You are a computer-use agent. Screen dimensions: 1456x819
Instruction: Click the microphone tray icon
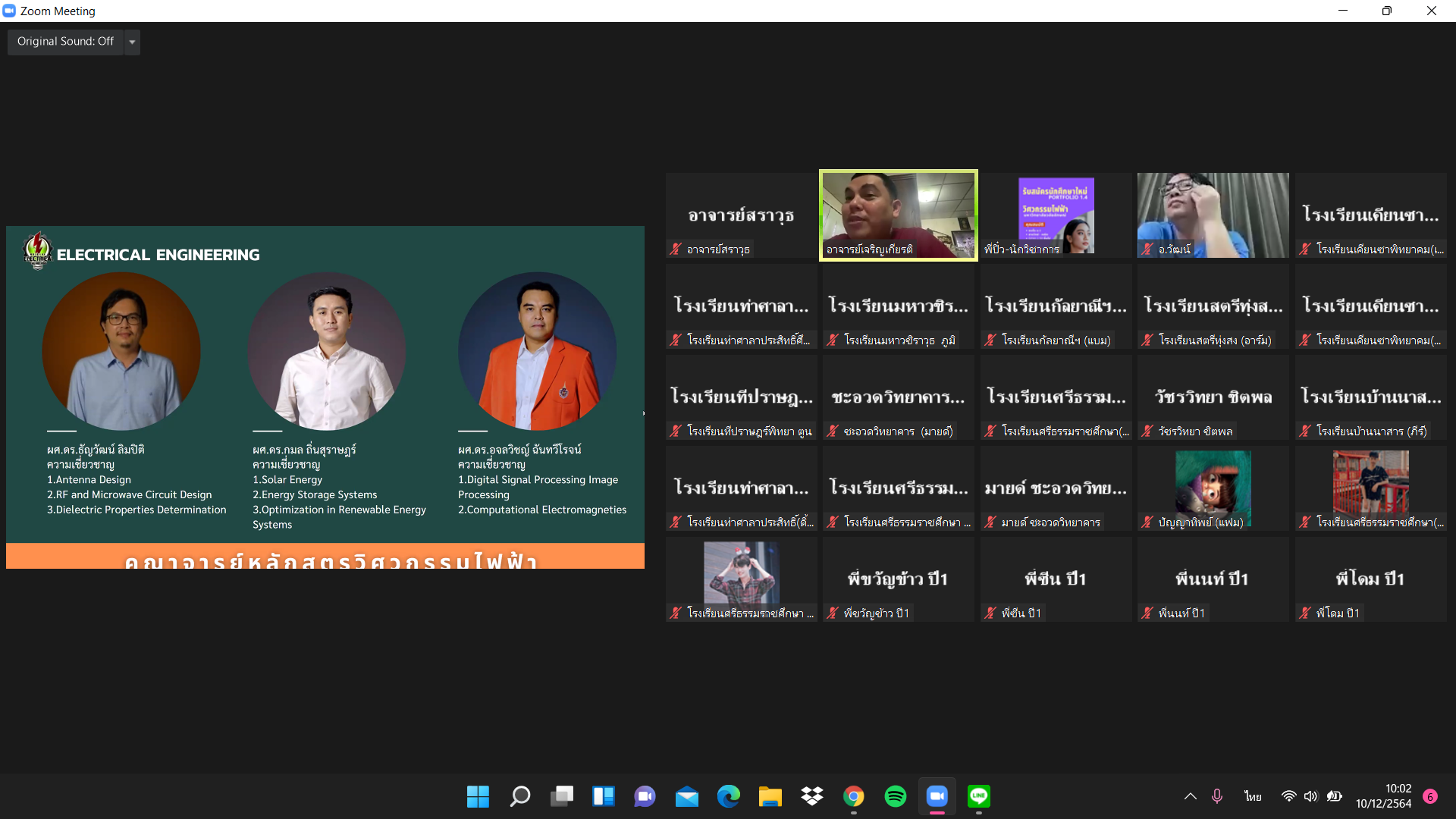pos(1216,796)
